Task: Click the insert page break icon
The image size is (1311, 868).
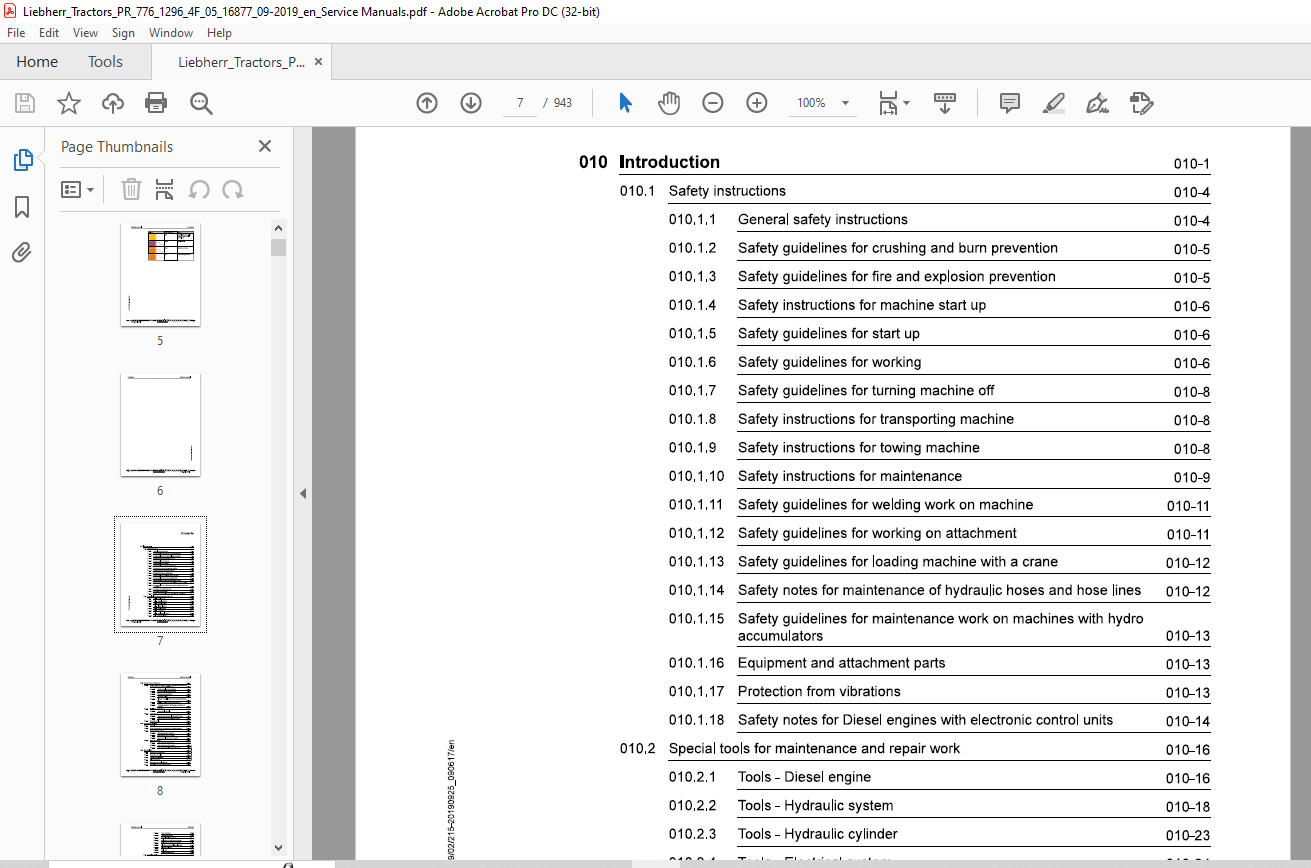Action: coord(165,189)
